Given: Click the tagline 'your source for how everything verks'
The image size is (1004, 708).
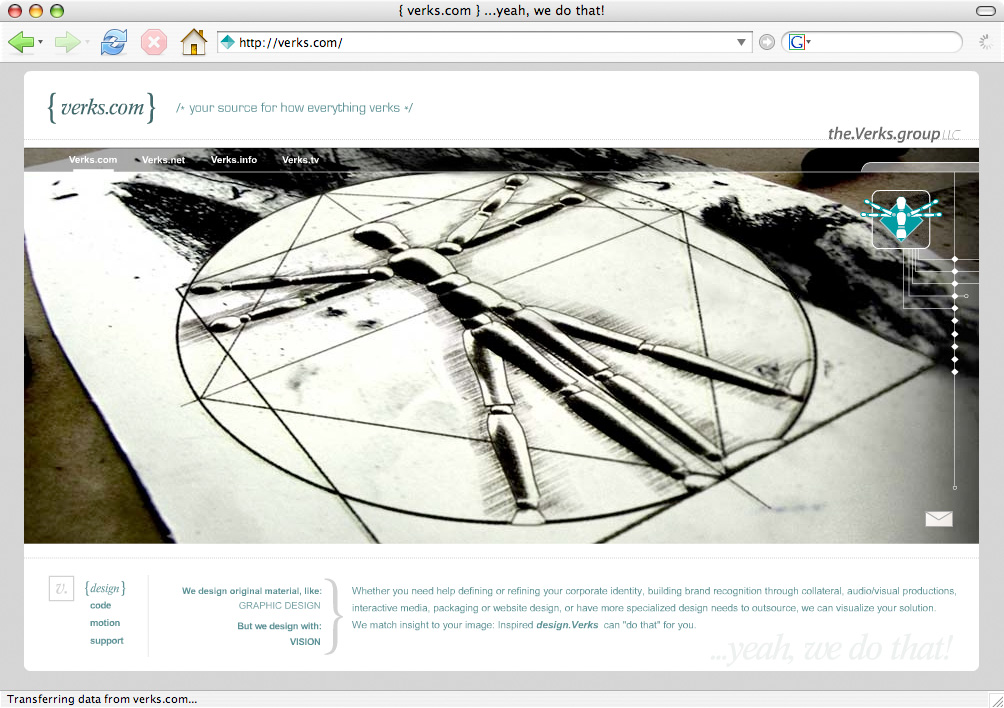Looking at the screenshot, I should click(x=295, y=108).
